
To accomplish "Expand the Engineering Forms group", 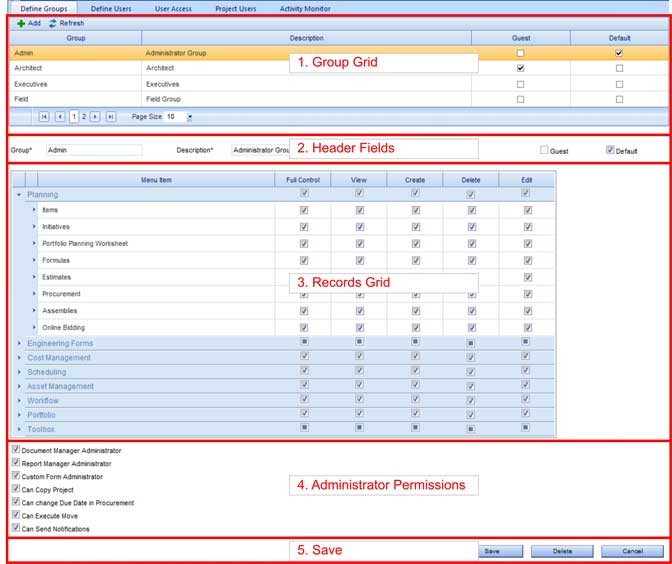I will (x=19, y=343).
